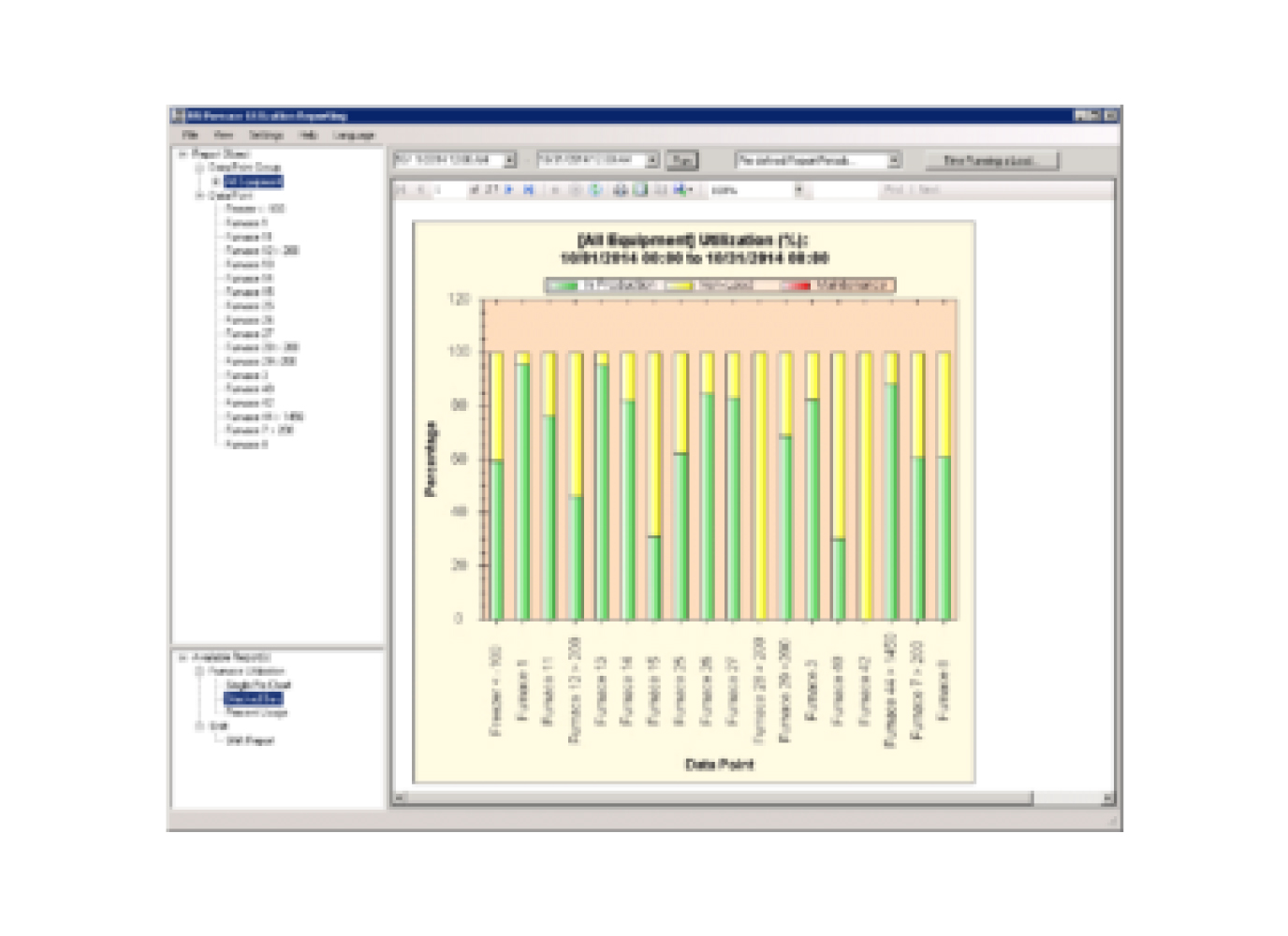This screenshot has height=936, width=1288.
Task: Click the Print icon in the report toolbar
Action: [619, 188]
